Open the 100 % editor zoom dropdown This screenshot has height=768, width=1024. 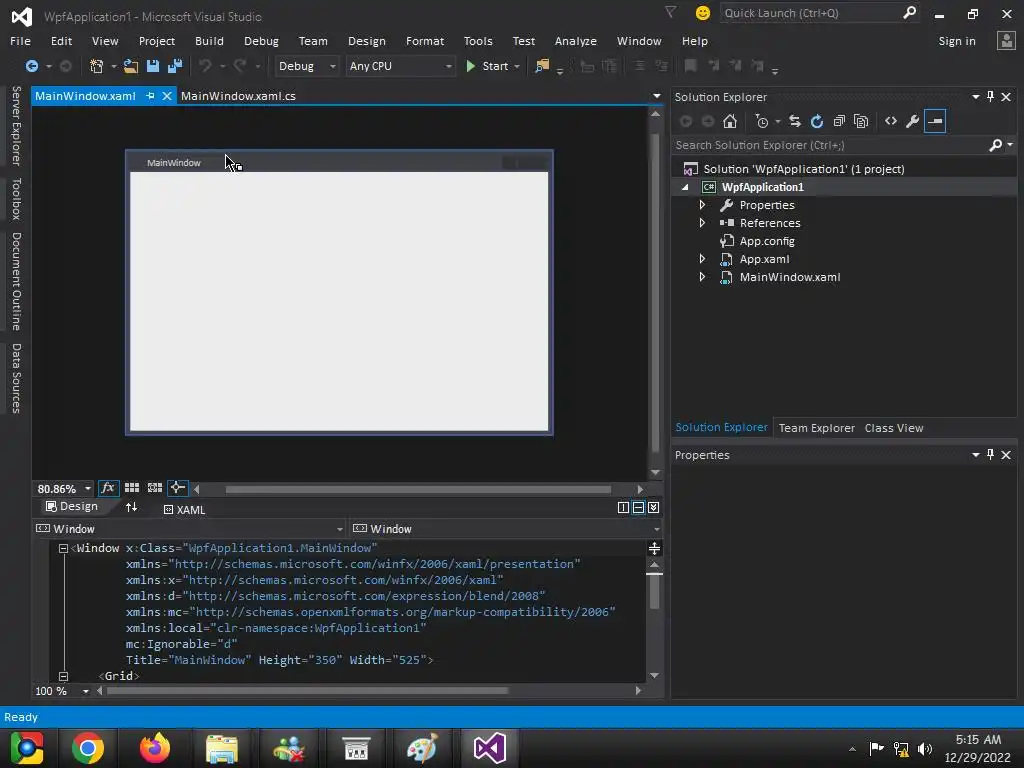pos(86,691)
